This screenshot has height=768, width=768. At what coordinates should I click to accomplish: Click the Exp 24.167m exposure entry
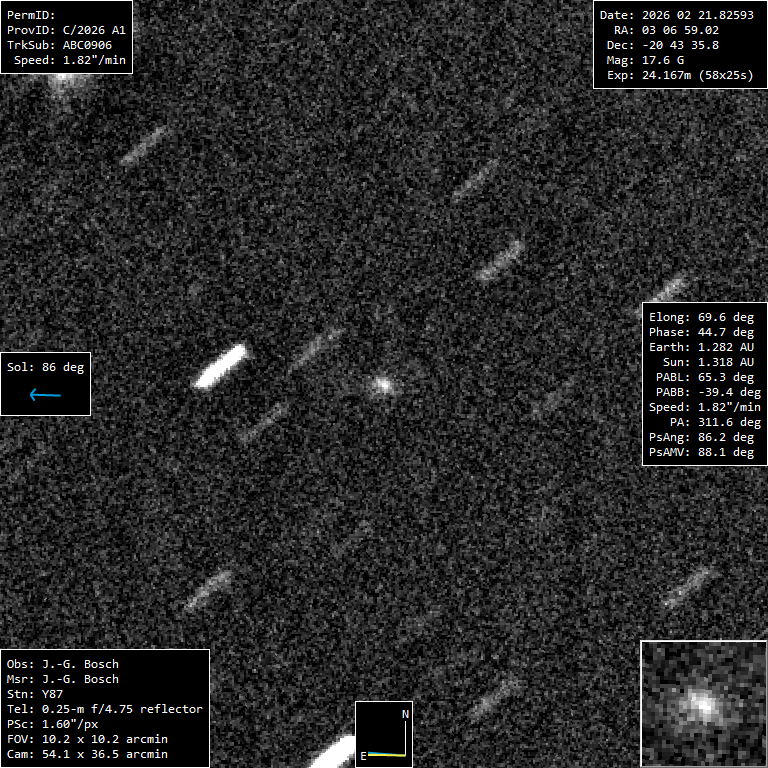680,75
